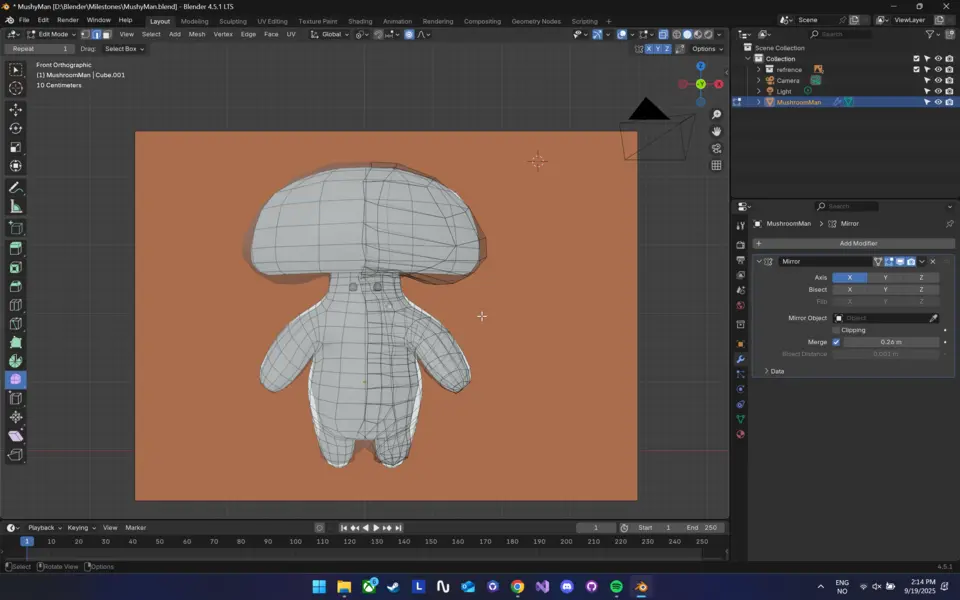The height and width of the screenshot is (600, 960).
Task: Open the File menu
Action: [24, 20]
